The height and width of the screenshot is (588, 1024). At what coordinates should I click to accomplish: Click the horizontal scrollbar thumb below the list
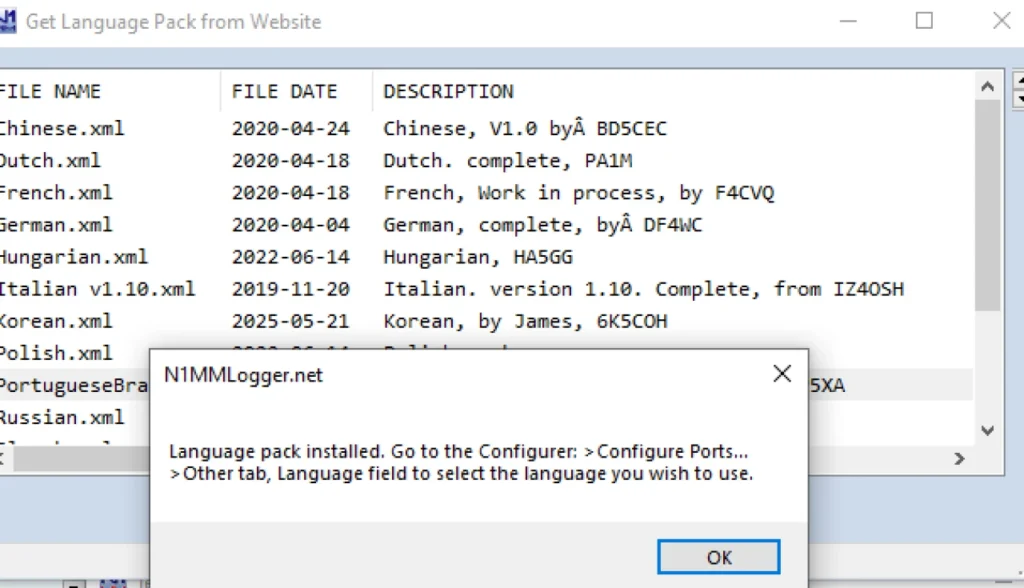(80, 459)
